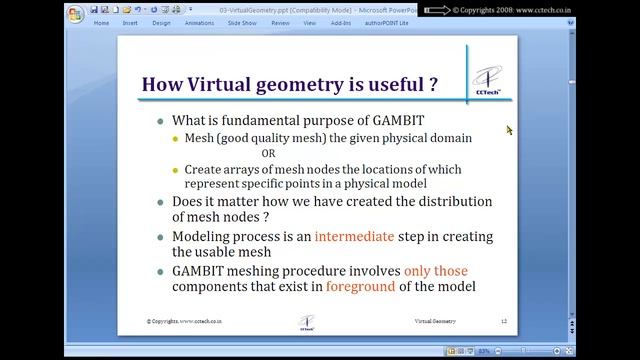
Task: Open the Office button menu
Action: pos(76,15)
